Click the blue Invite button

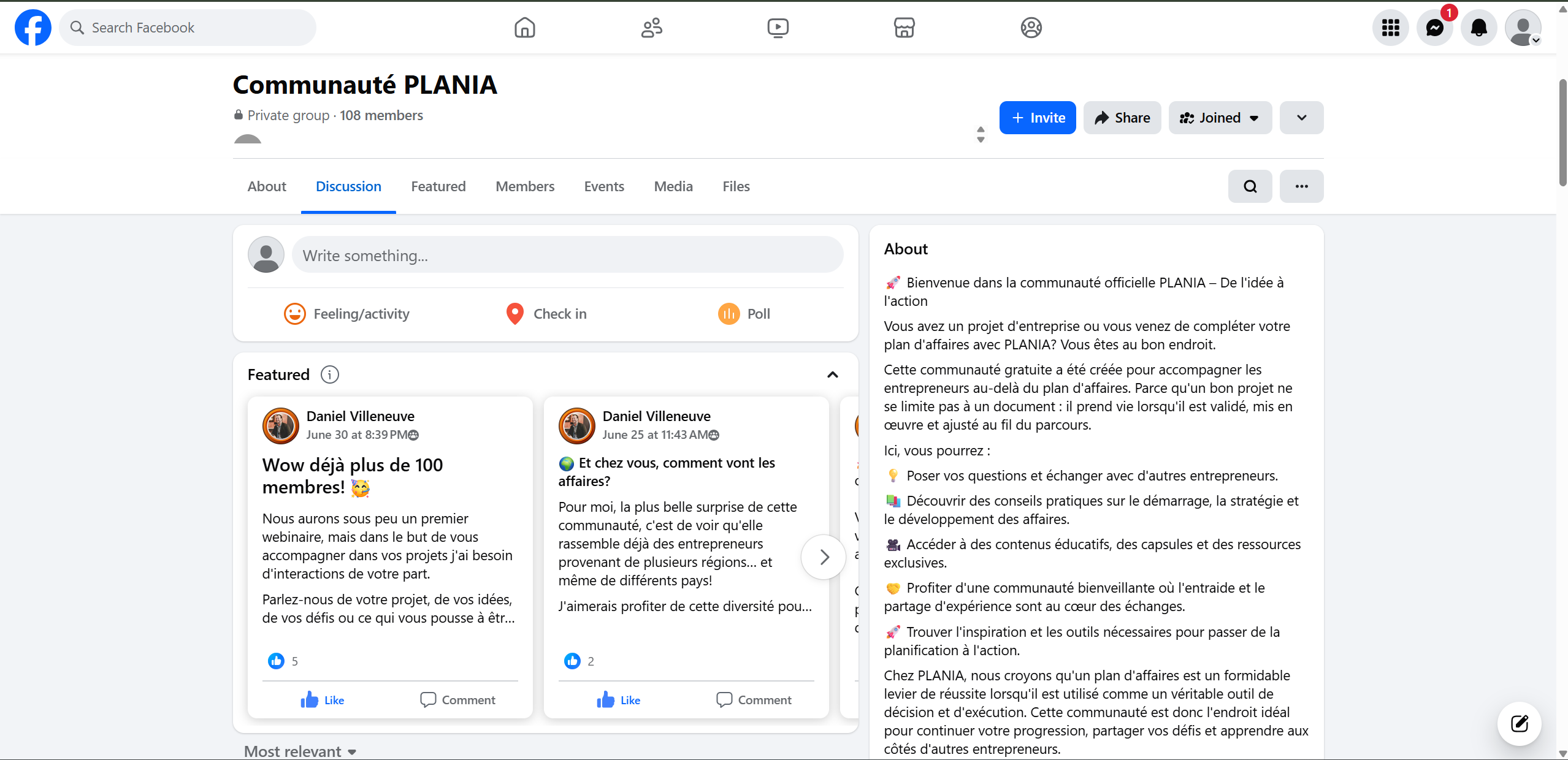click(1038, 118)
